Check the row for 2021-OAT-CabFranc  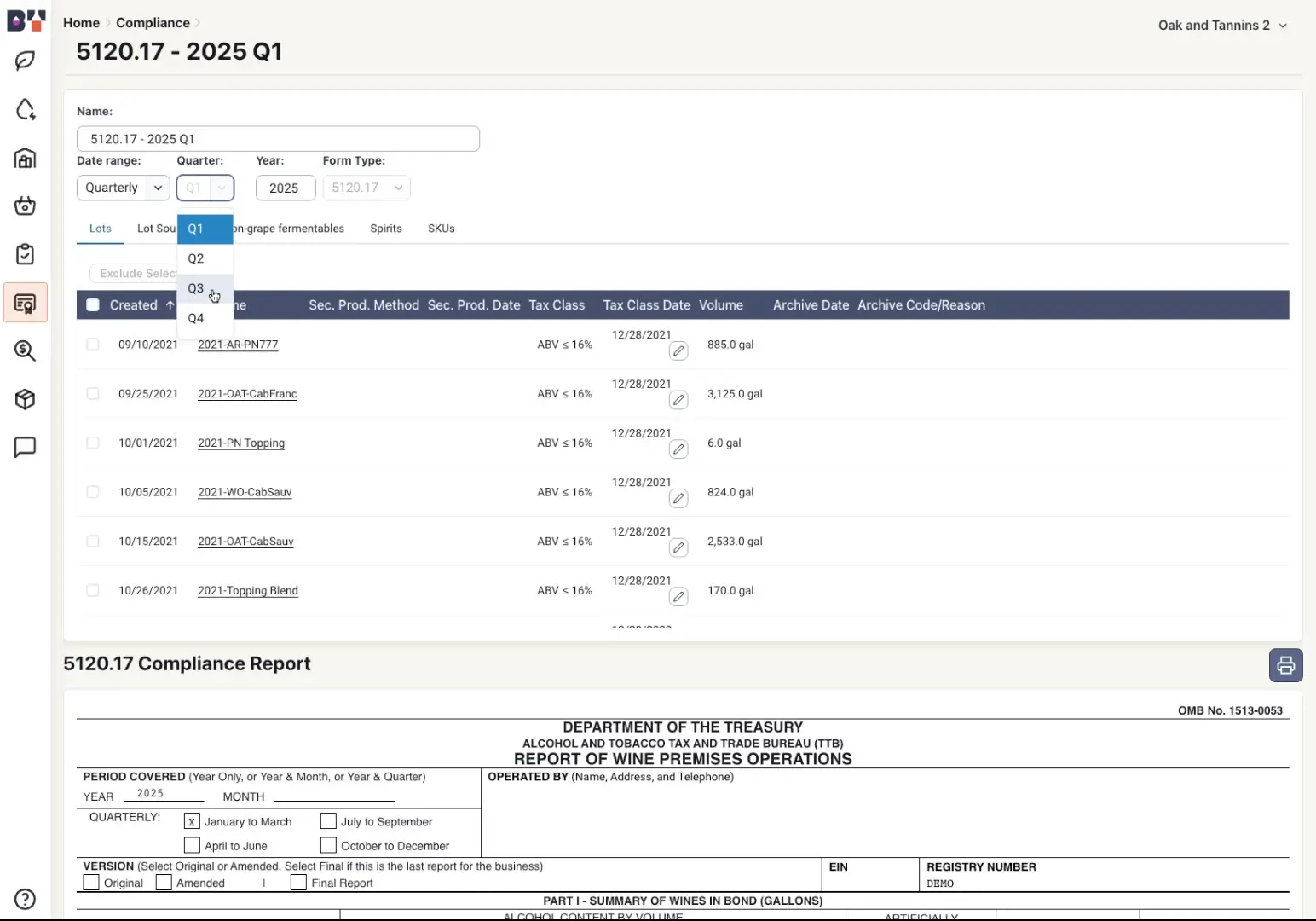(x=93, y=394)
